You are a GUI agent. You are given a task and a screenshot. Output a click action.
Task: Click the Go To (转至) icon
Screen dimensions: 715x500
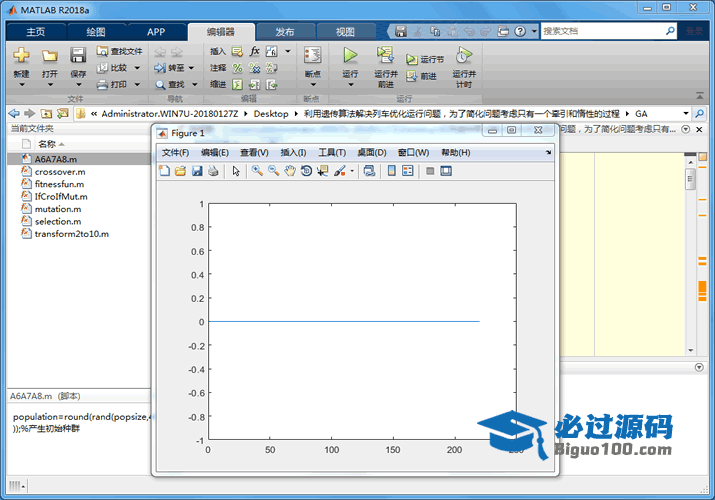tap(160, 68)
